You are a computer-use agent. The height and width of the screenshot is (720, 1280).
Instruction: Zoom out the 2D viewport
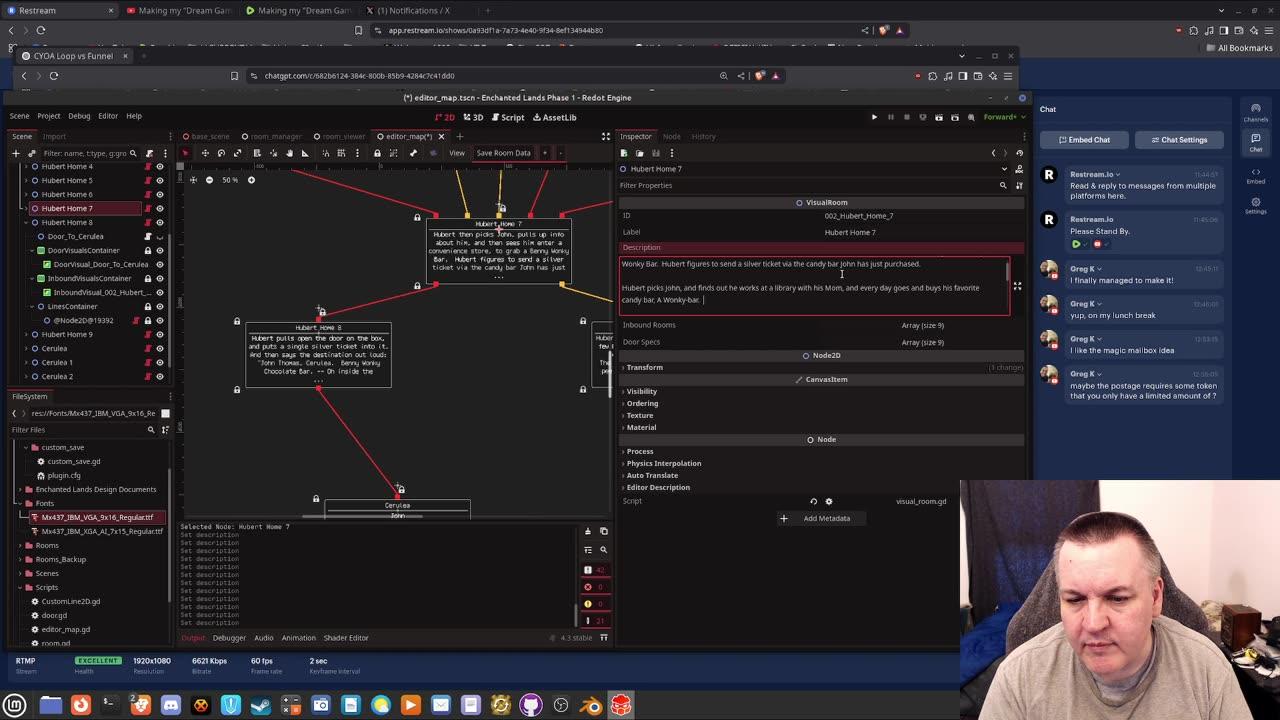pos(209,180)
